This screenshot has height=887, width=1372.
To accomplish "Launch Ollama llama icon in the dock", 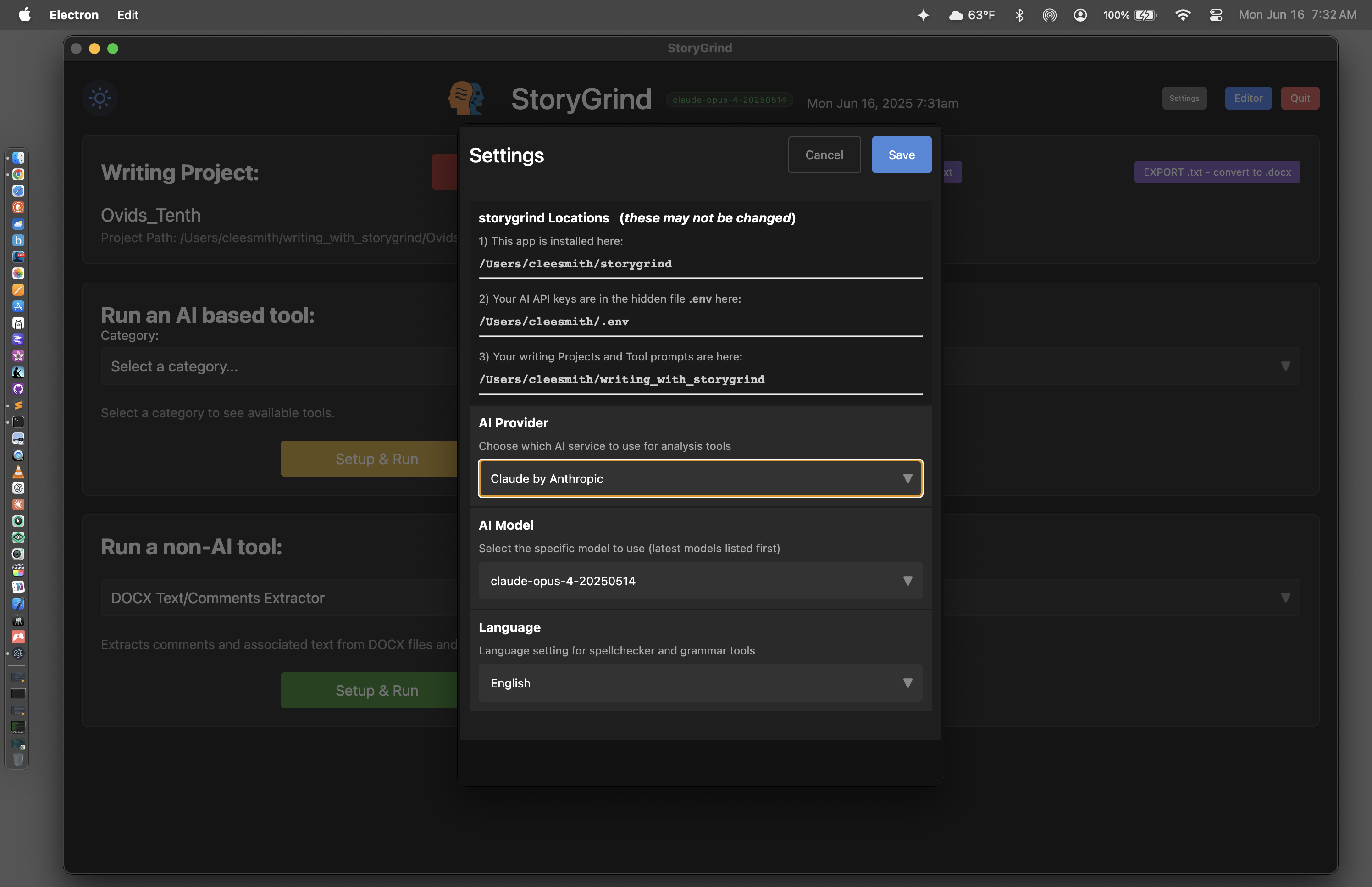I will point(18,323).
